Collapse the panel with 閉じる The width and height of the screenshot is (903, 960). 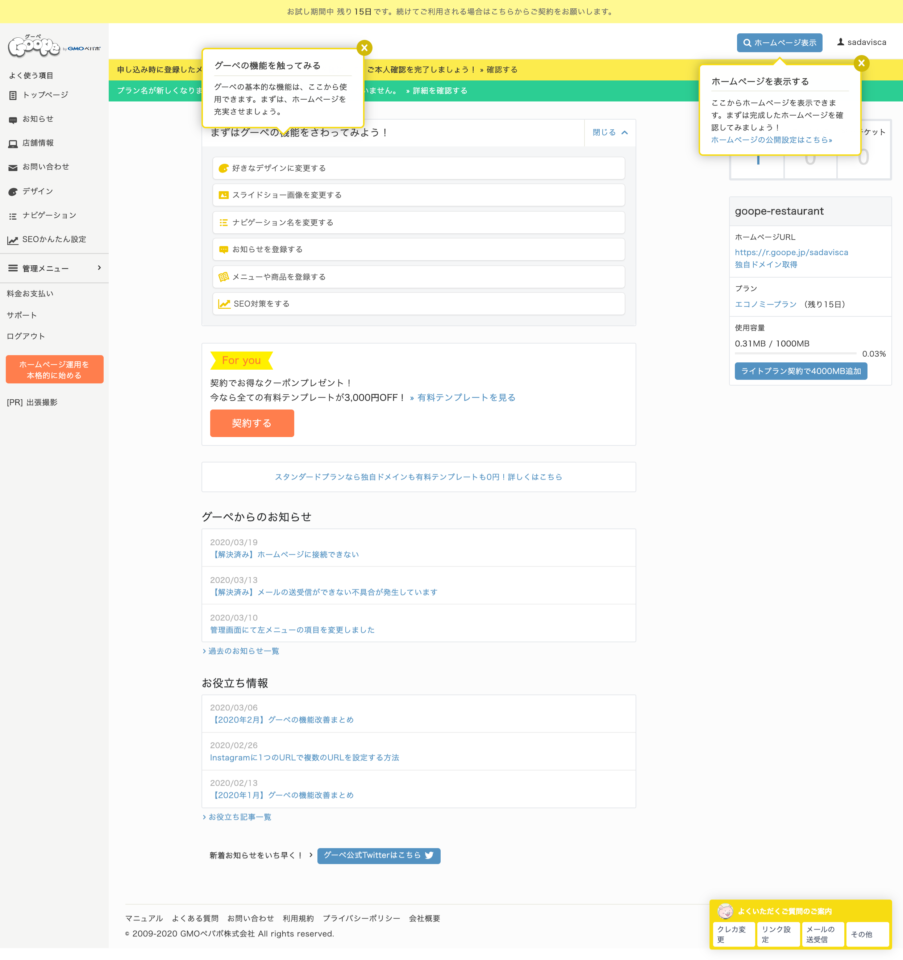(610, 132)
